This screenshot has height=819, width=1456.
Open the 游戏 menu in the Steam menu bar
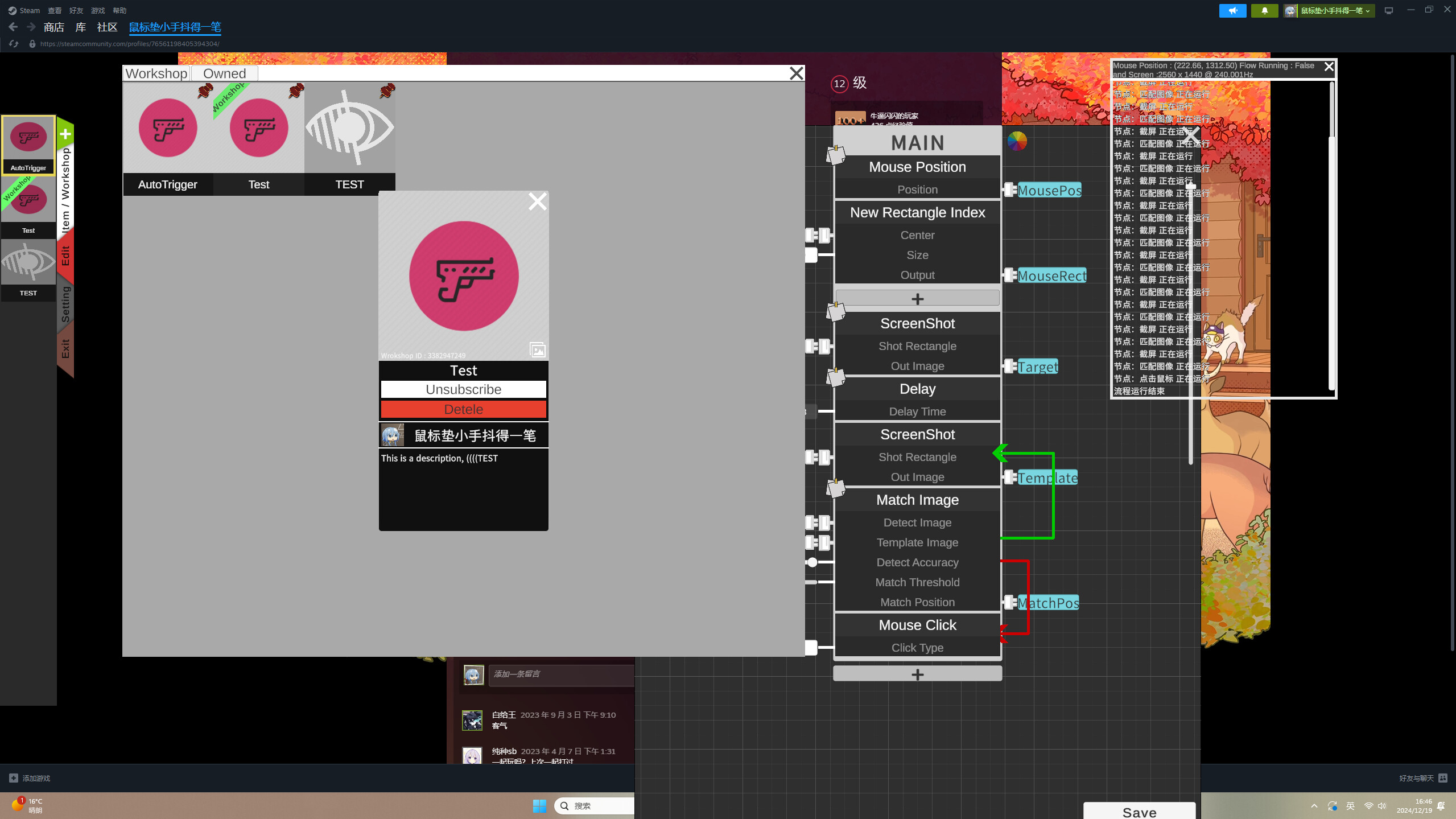[x=97, y=10]
